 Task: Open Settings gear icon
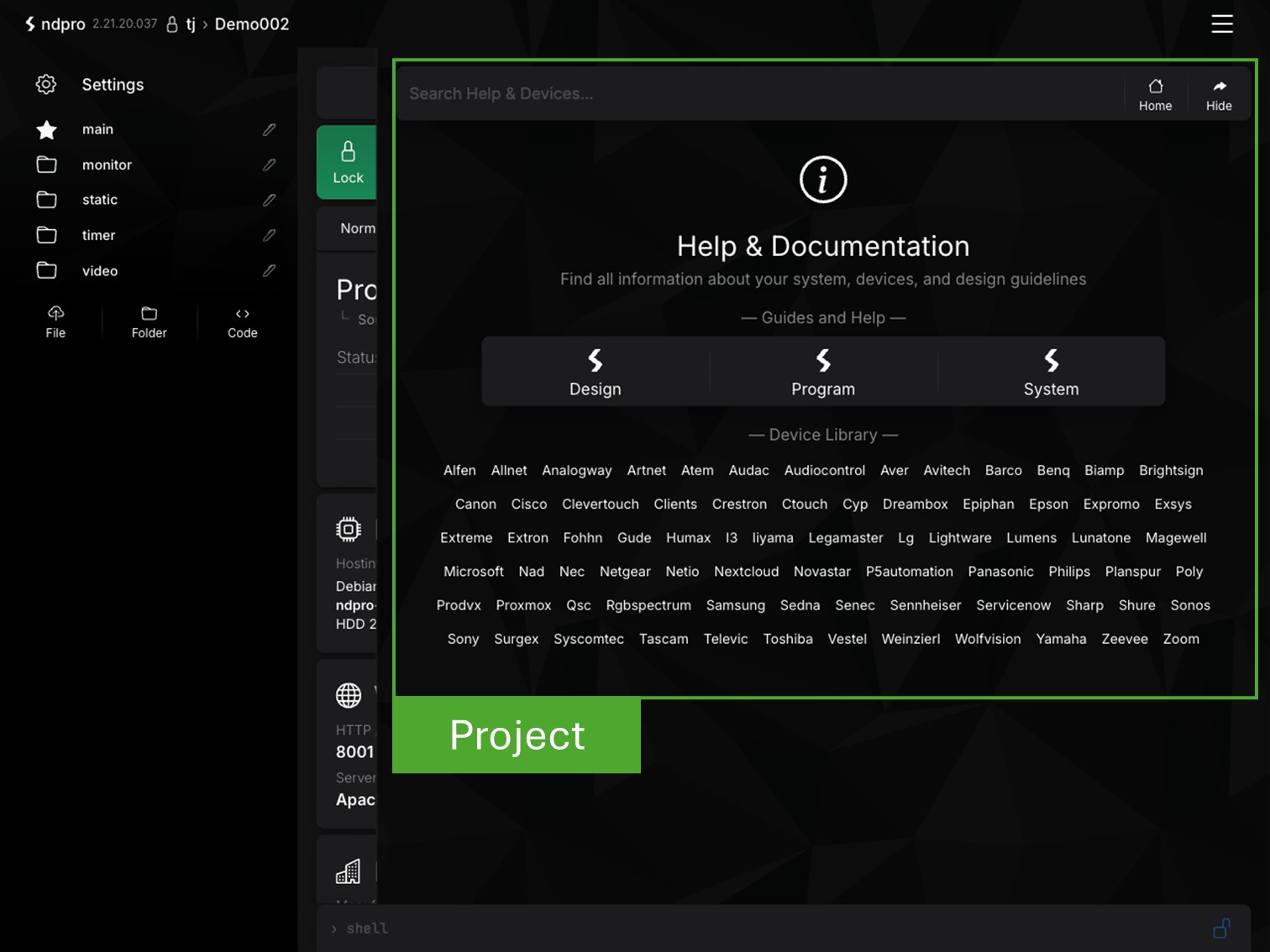click(x=46, y=84)
